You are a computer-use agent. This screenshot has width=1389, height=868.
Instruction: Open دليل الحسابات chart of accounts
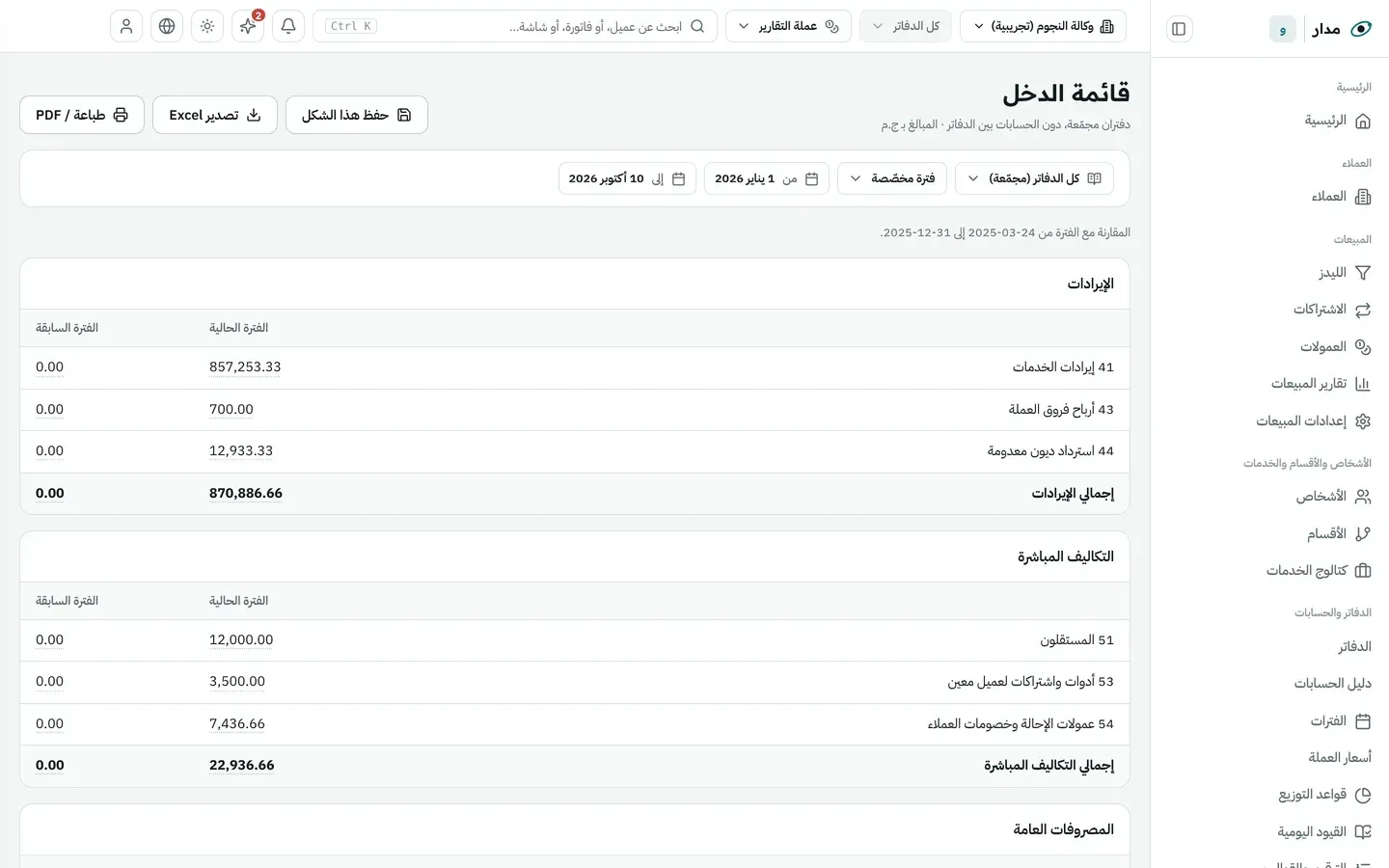coord(1270,684)
